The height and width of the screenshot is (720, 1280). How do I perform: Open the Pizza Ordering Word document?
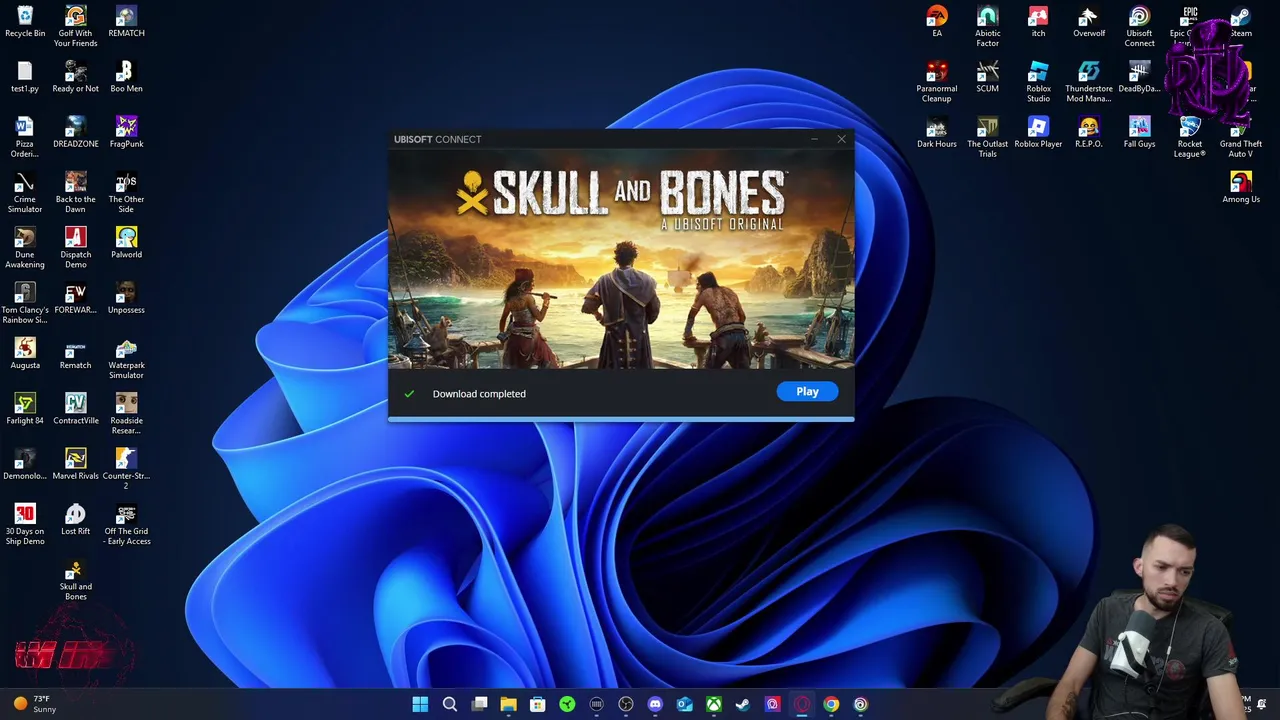pyautogui.click(x=25, y=137)
